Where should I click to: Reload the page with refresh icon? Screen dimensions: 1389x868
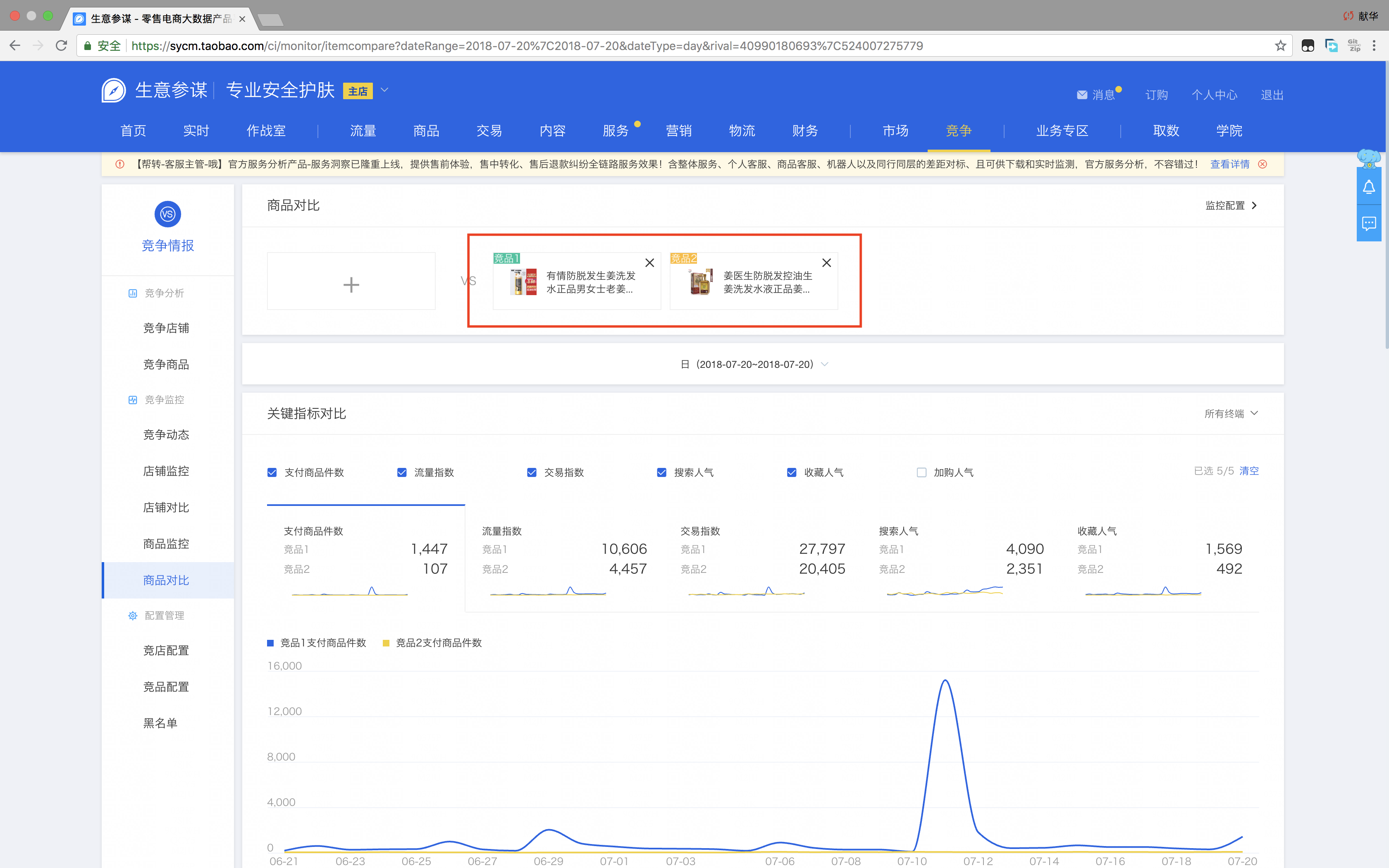coord(62,46)
